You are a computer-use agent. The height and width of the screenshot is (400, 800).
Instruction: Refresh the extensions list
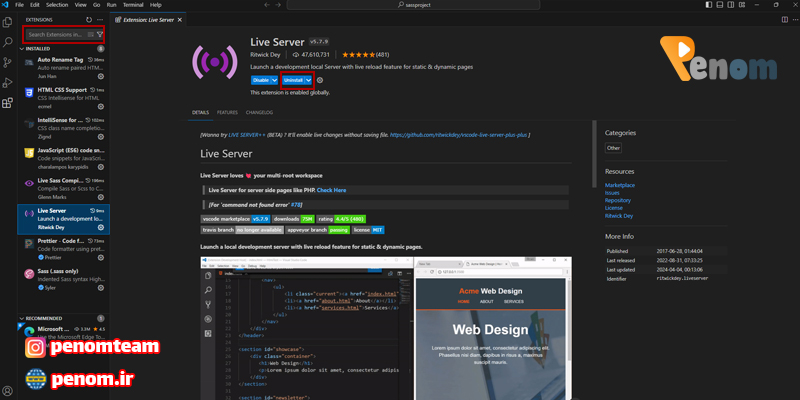click(x=89, y=19)
